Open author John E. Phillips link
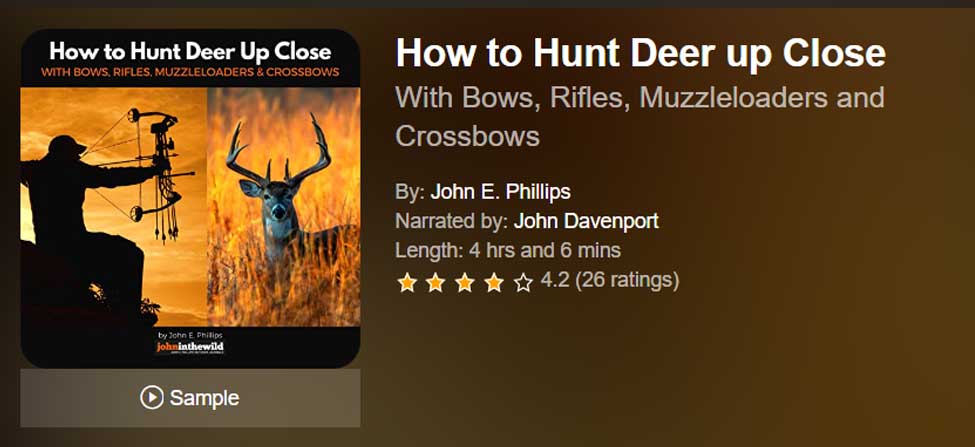Image resolution: width=975 pixels, height=447 pixels. 501,192
